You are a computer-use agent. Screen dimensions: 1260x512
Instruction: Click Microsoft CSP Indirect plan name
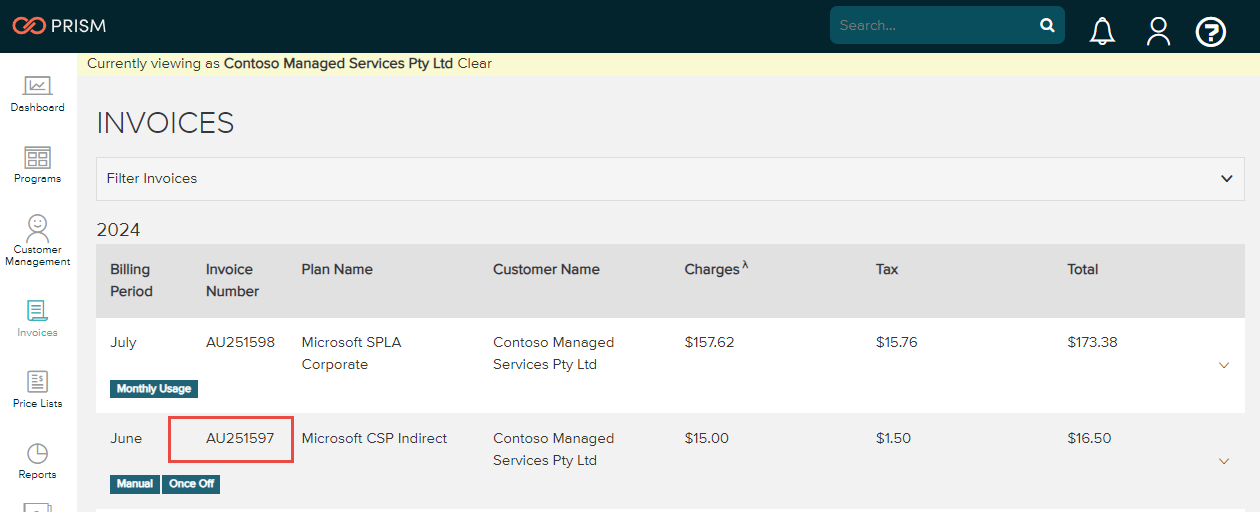coord(374,438)
